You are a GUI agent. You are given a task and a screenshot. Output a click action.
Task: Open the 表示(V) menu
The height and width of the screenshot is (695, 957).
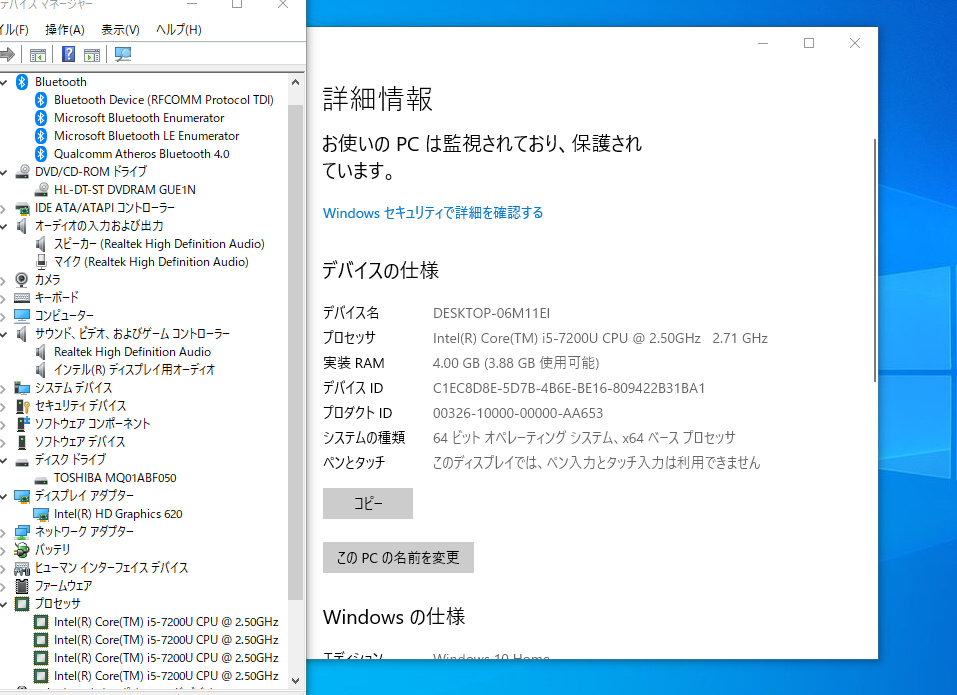(120, 29)
